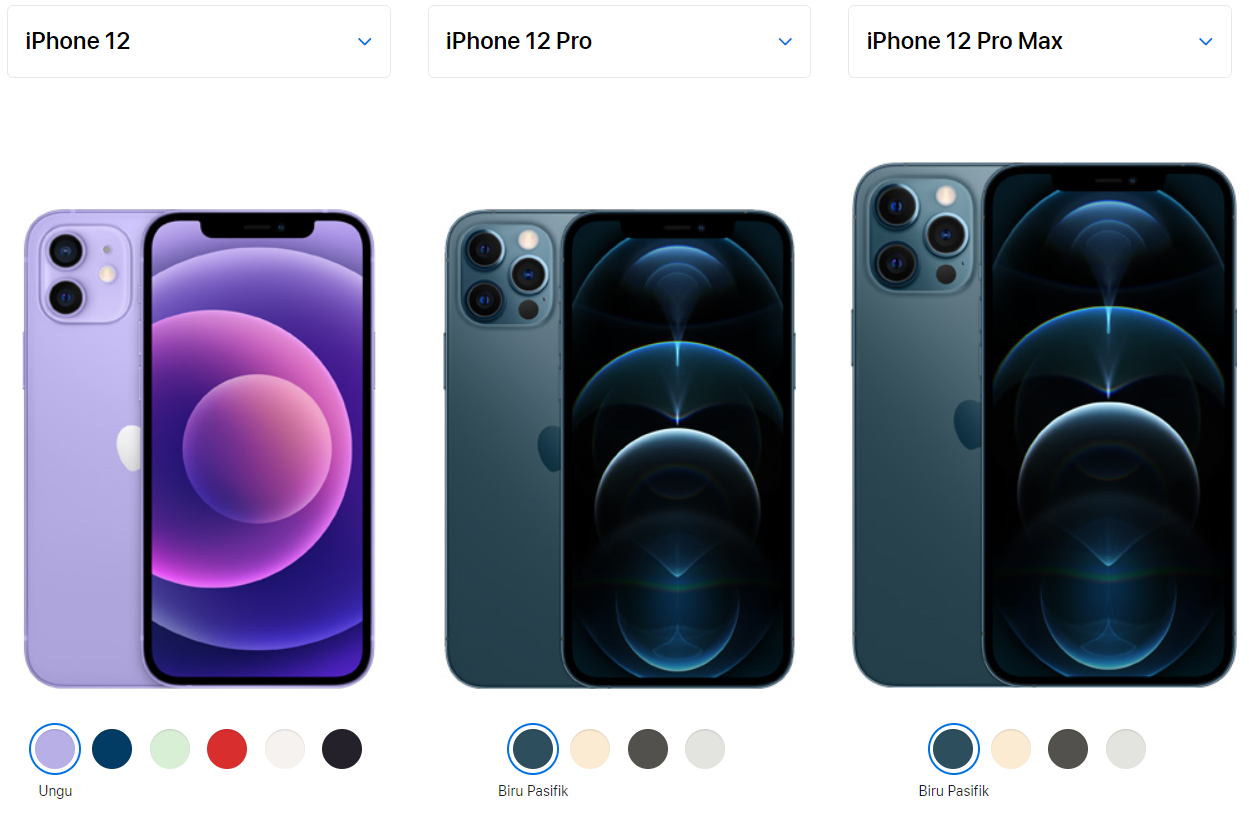
Task: Select the purple iPhone 12 color swatch
Action: (55, 749)
